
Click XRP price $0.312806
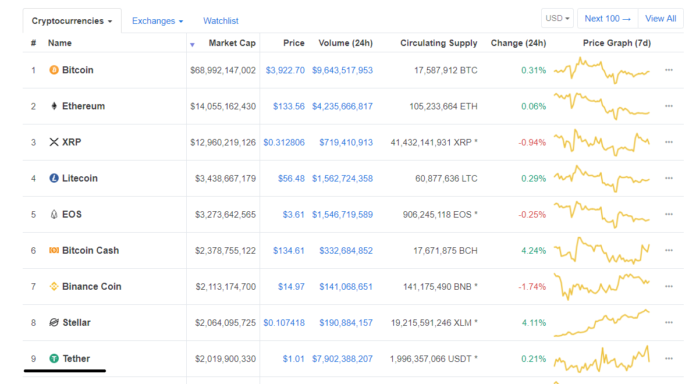pyautogui.click(x=284, y=143)
